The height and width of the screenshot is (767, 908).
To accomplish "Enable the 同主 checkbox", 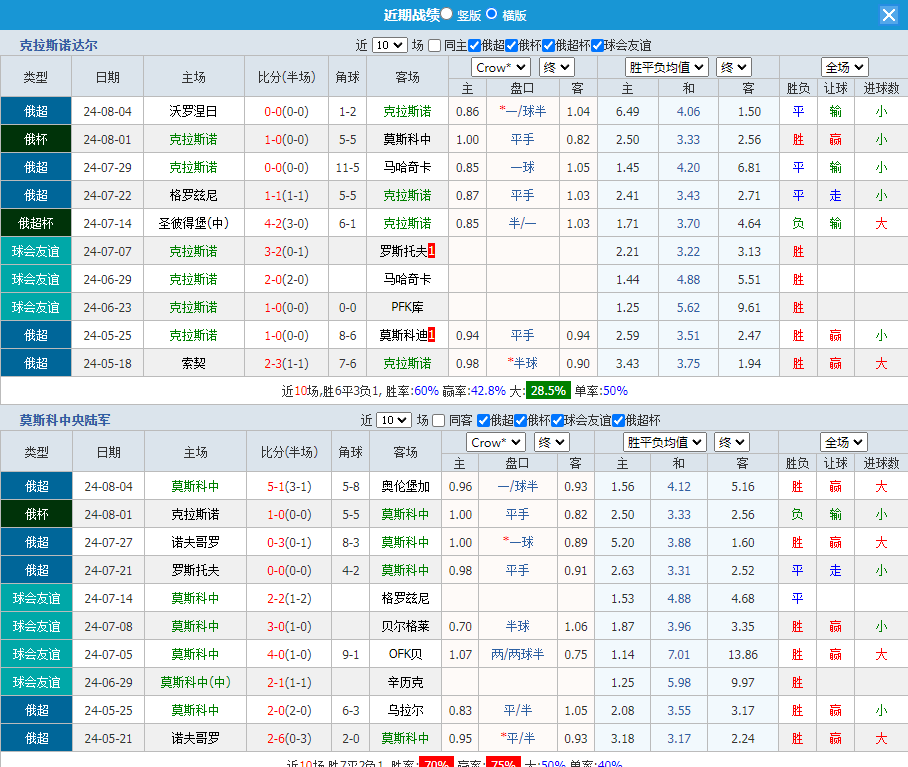I will coord(432,45).
